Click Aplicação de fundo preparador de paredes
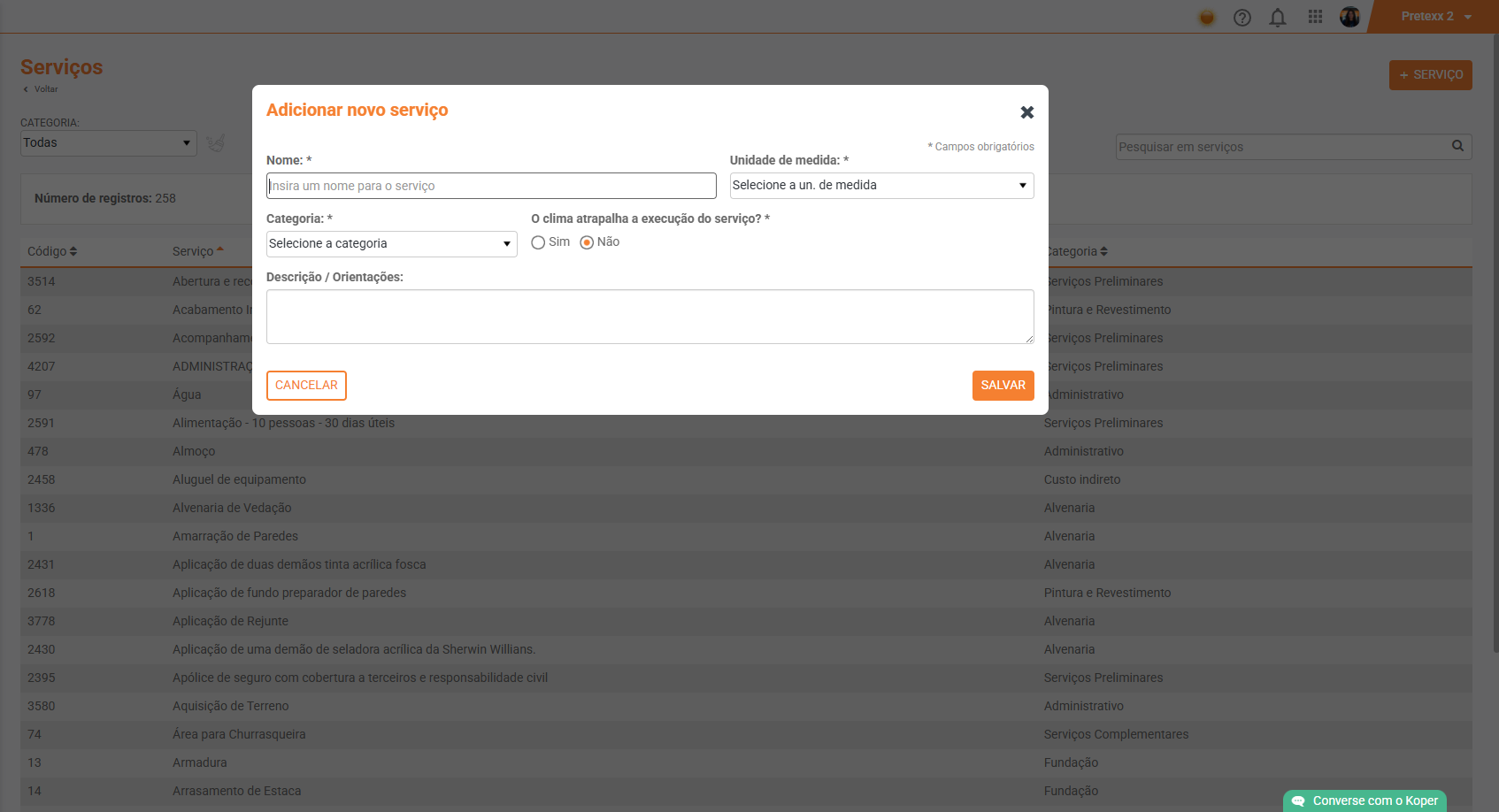Viewport: 1499px width, 812px height. (x=746, y=593)
